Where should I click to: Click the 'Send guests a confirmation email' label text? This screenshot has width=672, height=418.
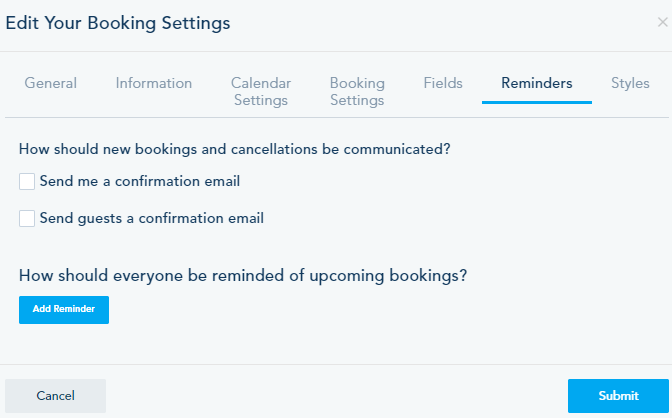point(151,218)
